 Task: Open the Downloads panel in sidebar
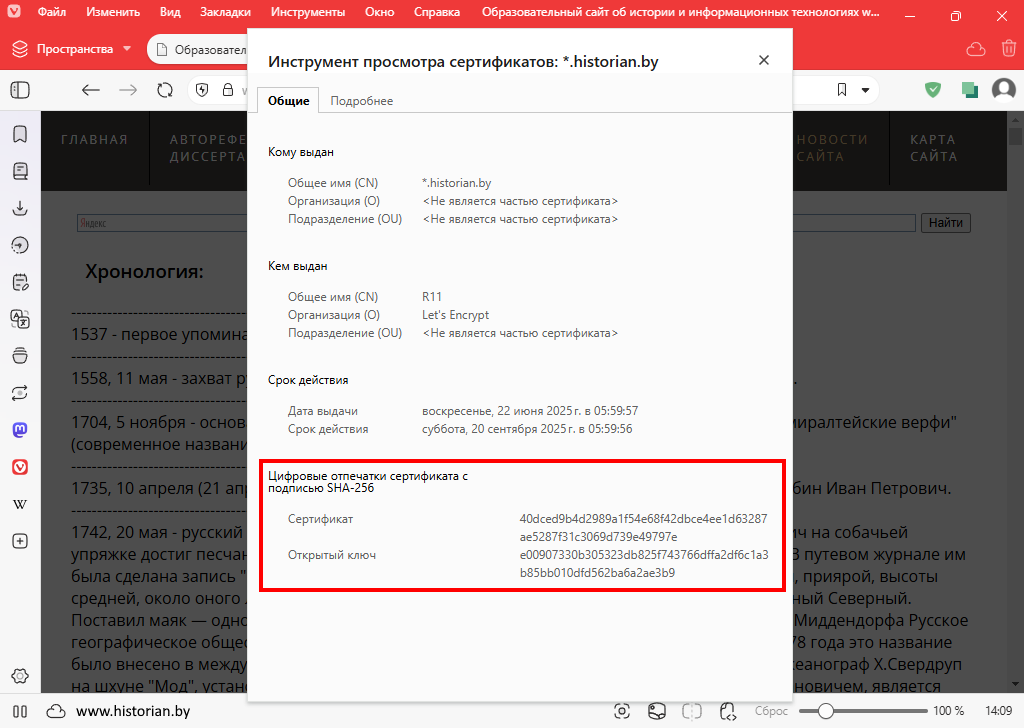(x=20, y=208)
